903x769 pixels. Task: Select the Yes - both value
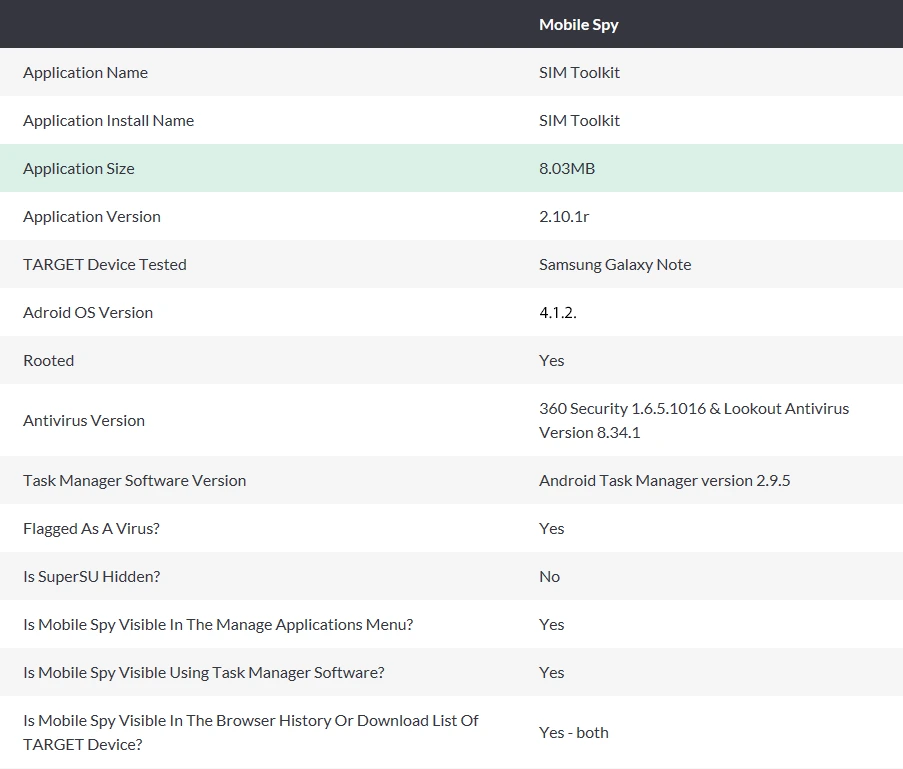574,733
